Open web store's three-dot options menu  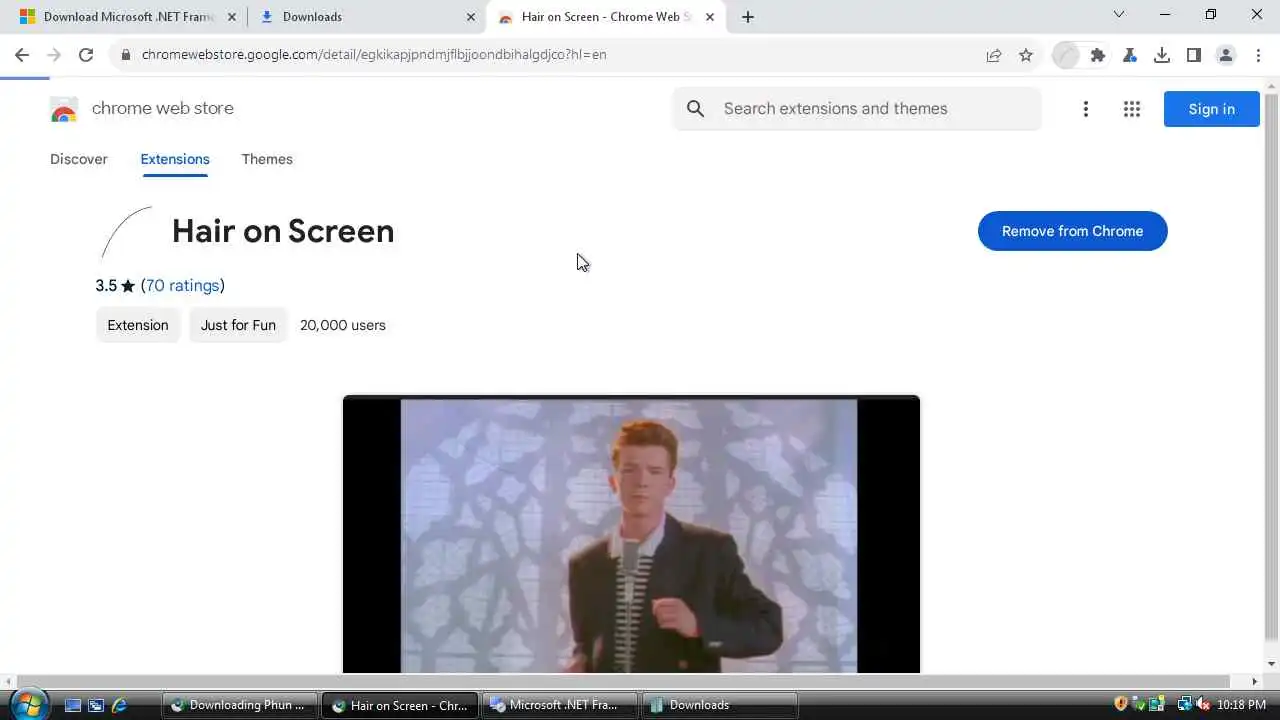click(1086, 109)
